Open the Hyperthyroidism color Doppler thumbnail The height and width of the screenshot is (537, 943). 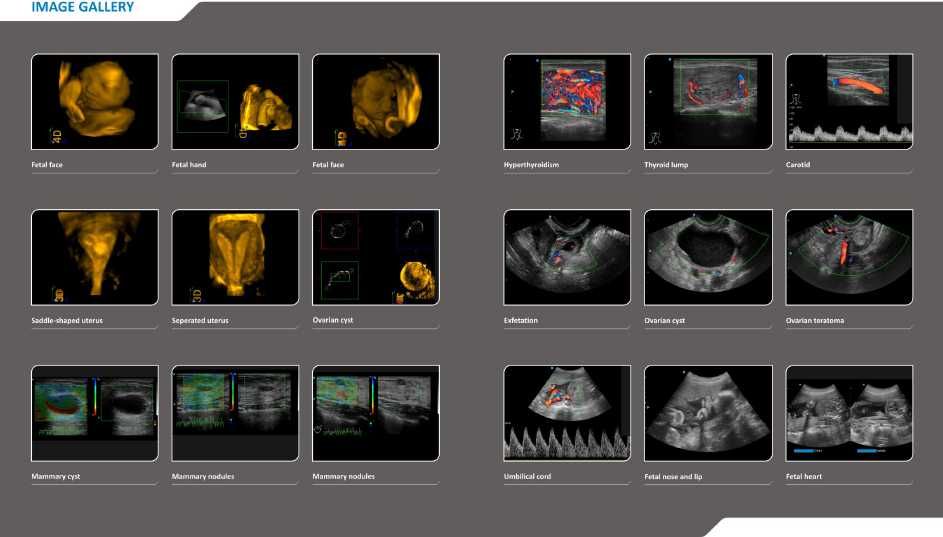567,102
